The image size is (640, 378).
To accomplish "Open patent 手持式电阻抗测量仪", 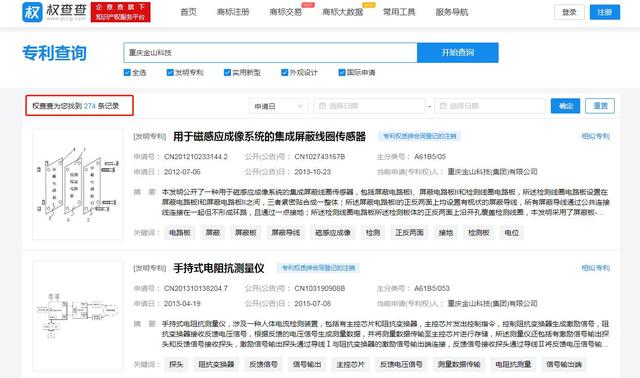I will coord(219,268).
